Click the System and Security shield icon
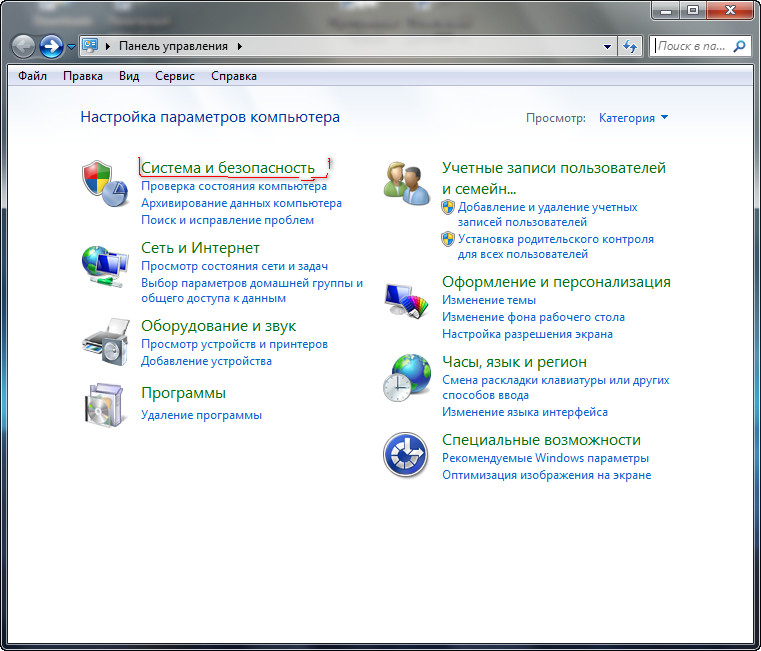Screen dimensions: 761x651 click(104, 184)
